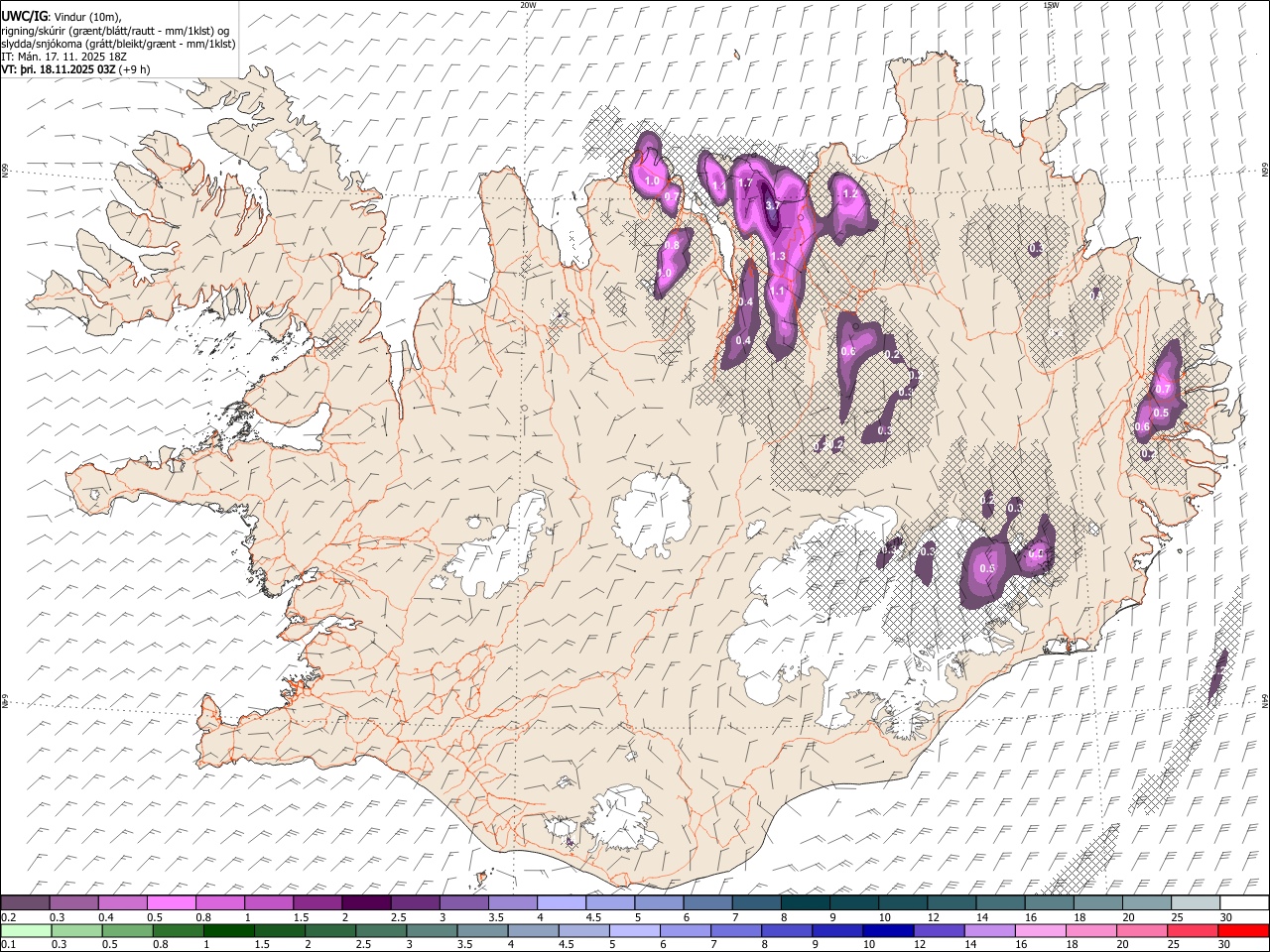Click the 'VT: þri. 18.11.2025 03Z (+9 h)' line
This screenshot has height=952, width=1270.
(76, 69)
